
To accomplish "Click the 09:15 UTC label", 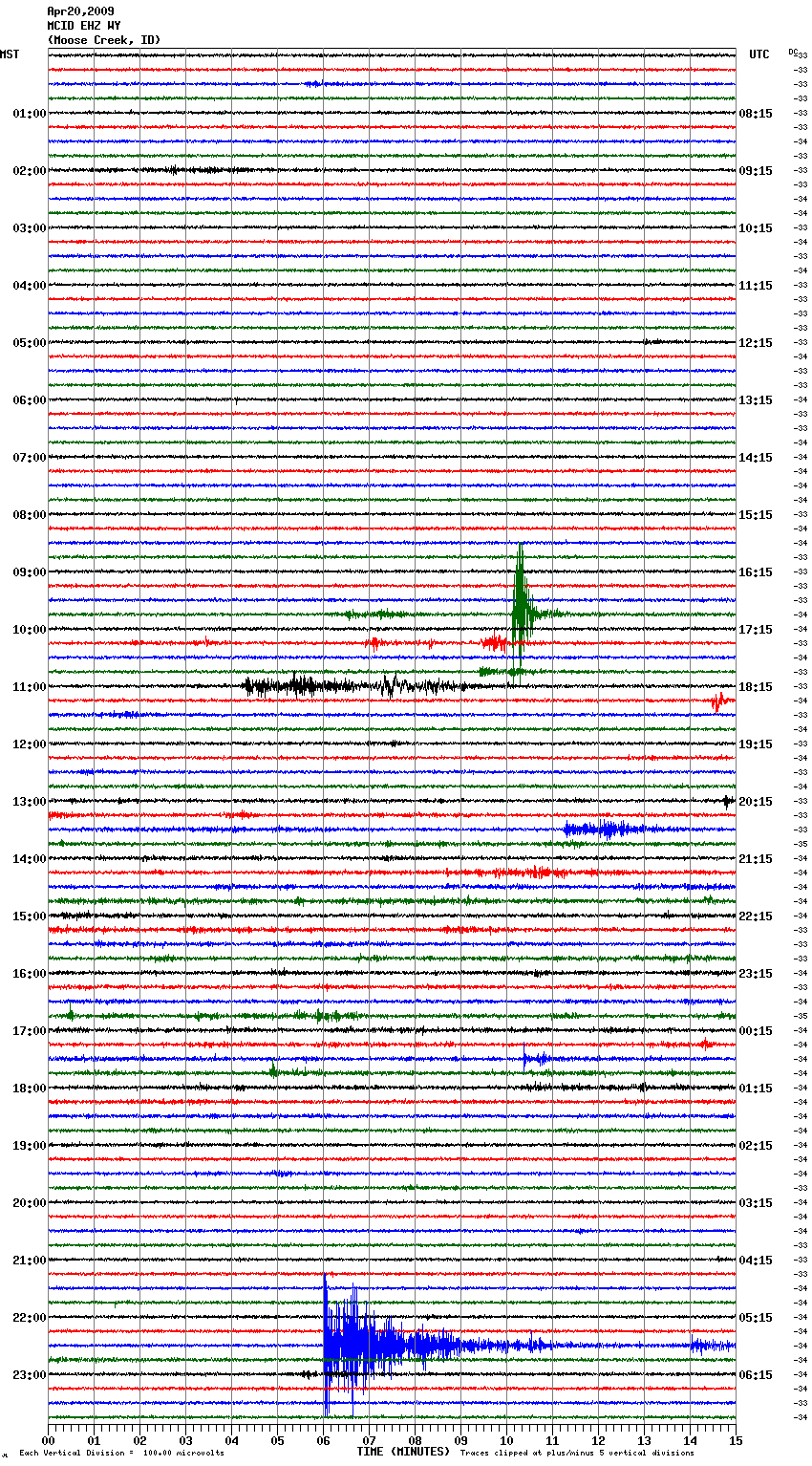I will 756,171.
